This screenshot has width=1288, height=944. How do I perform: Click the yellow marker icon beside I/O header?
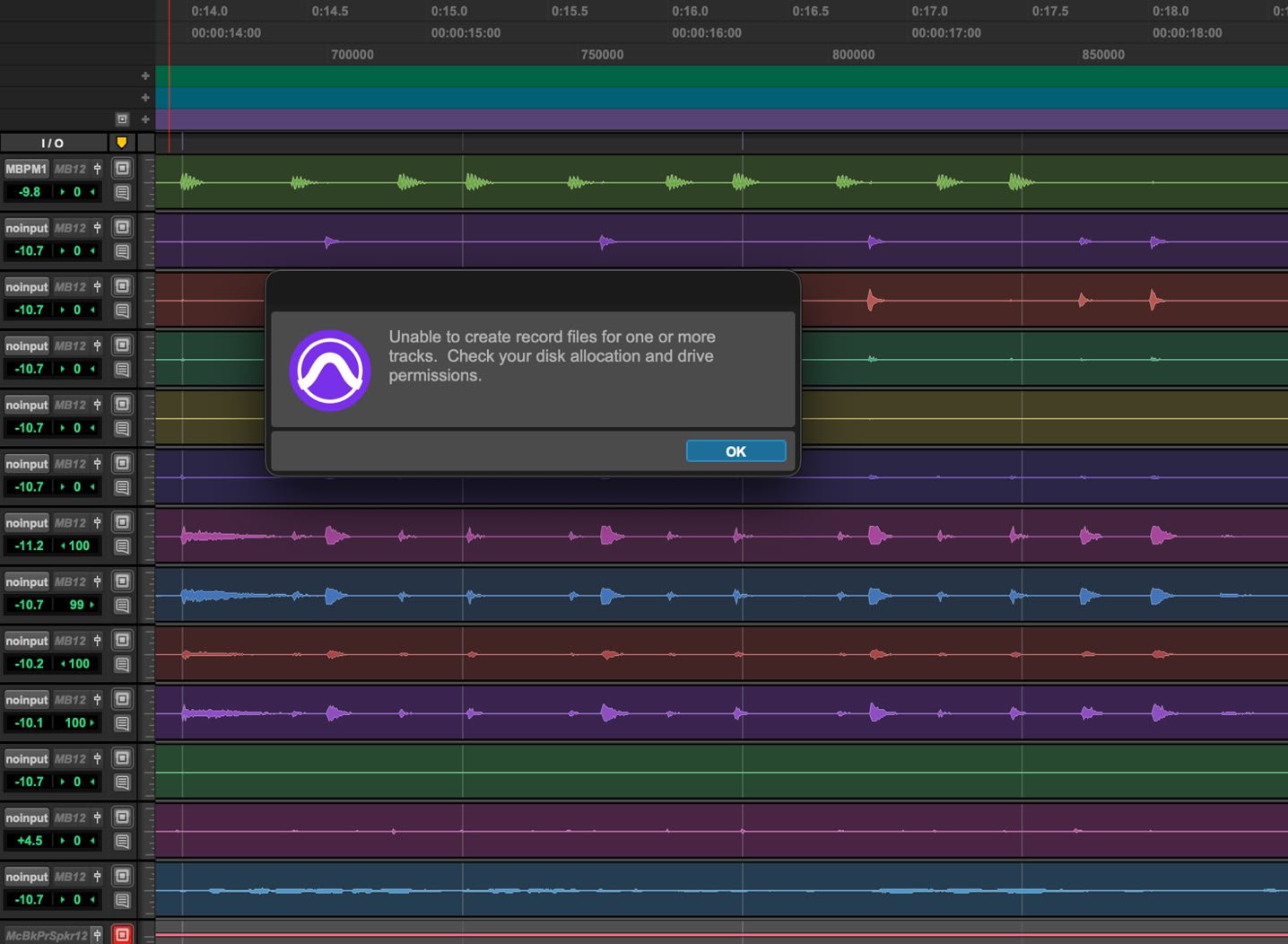(122, 143)
